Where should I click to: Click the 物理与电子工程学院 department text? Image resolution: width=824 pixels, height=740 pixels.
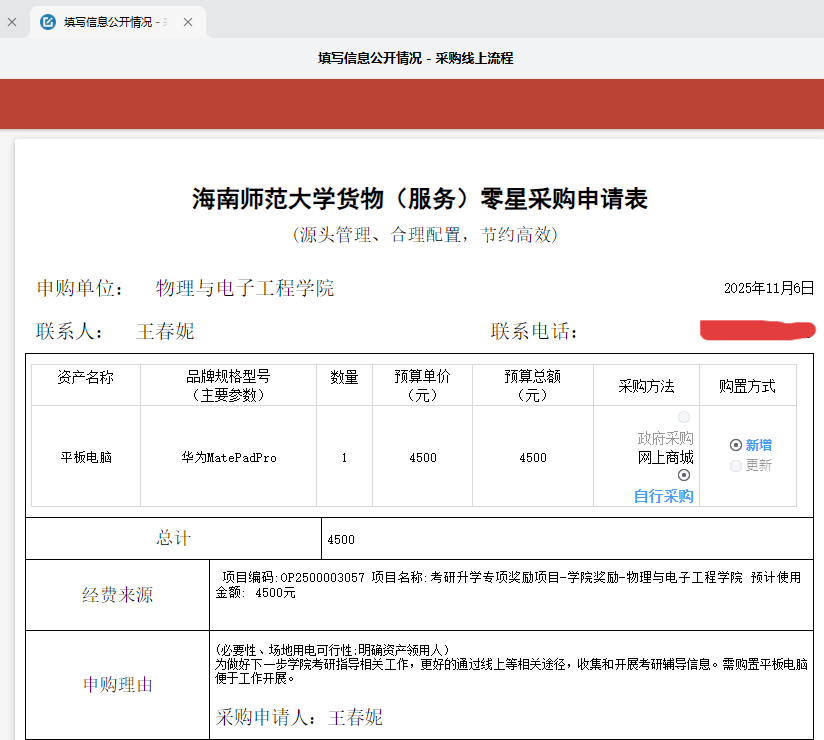click(245, 289)
